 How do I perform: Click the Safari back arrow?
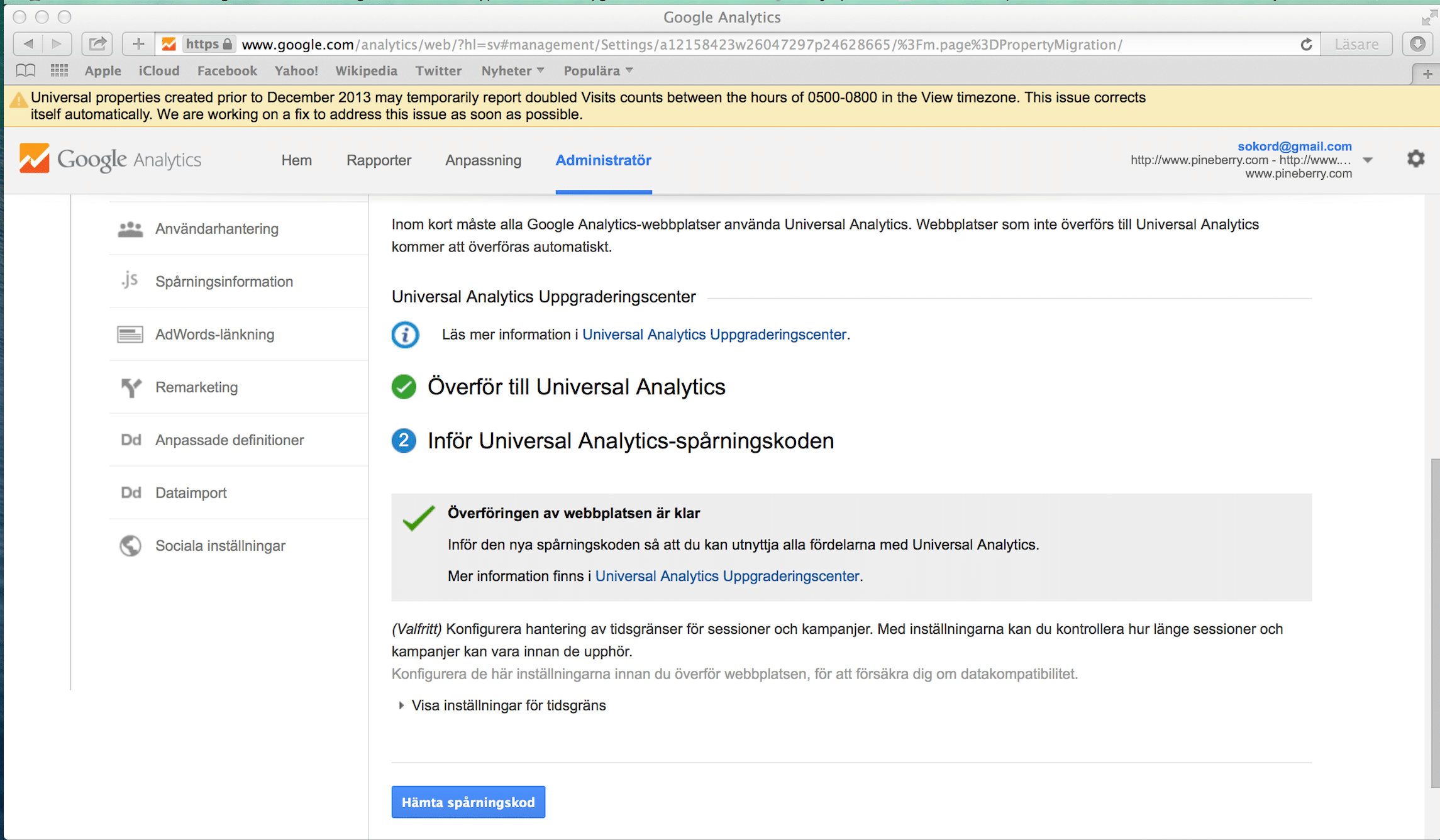pos(28,44)
